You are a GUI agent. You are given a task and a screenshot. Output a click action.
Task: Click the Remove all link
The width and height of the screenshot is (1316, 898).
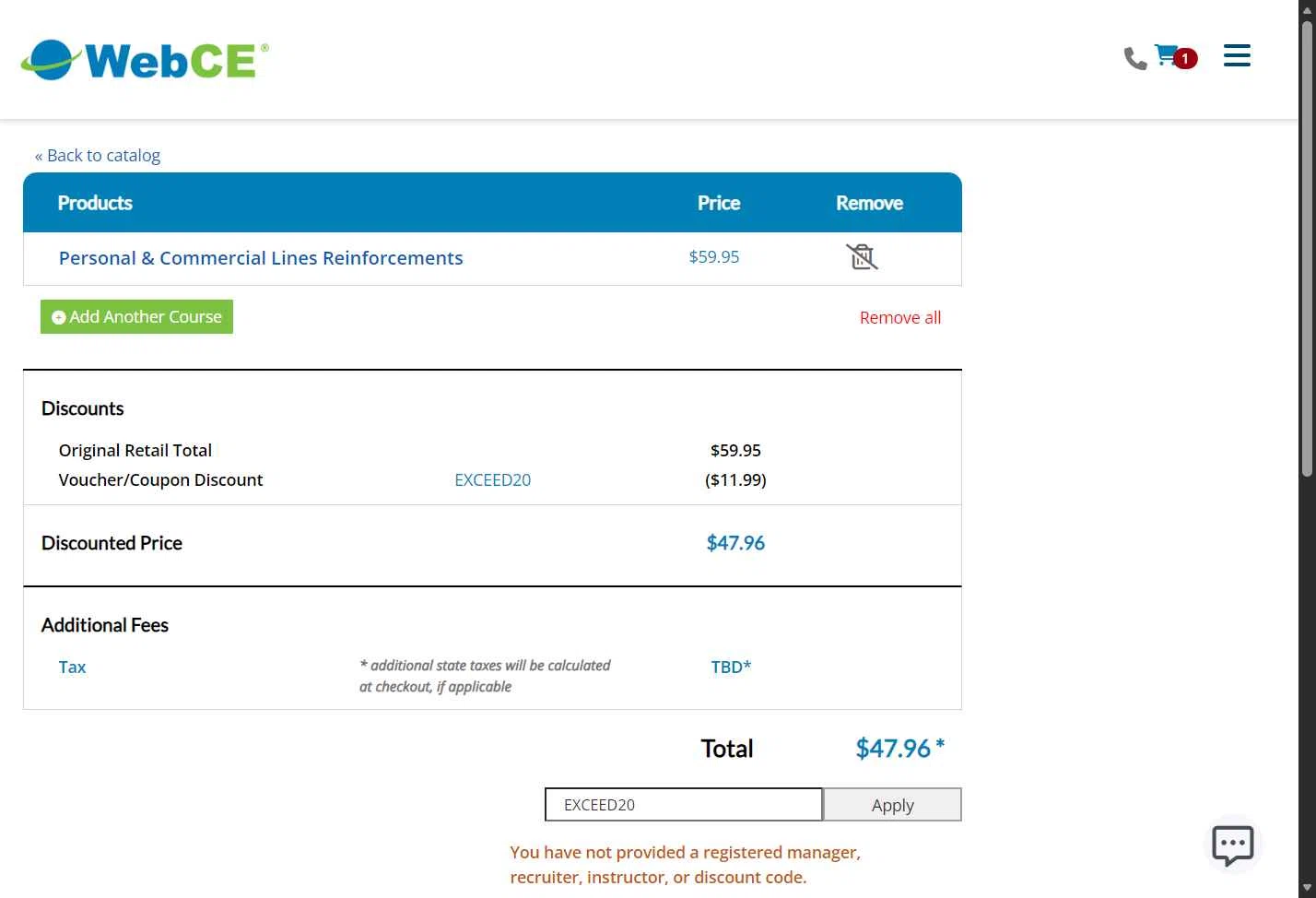[x=899, y=317]
